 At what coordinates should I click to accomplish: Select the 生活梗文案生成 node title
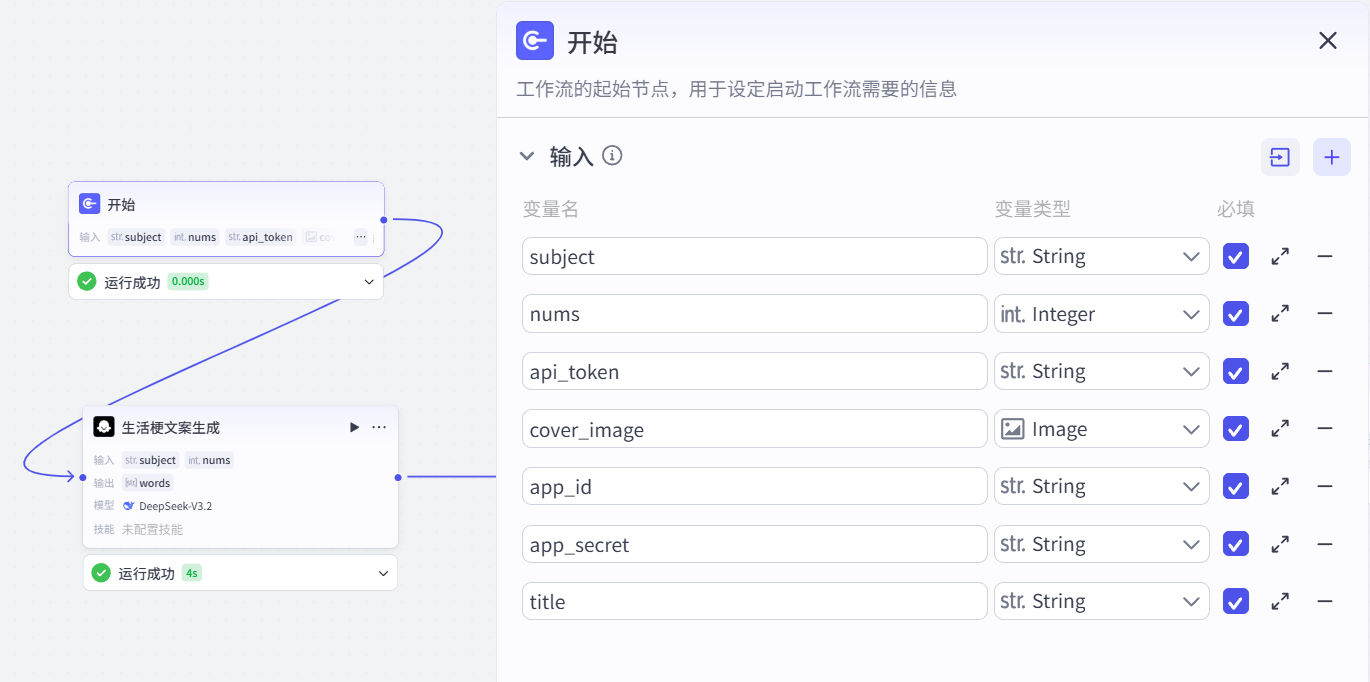coord(171,427)
